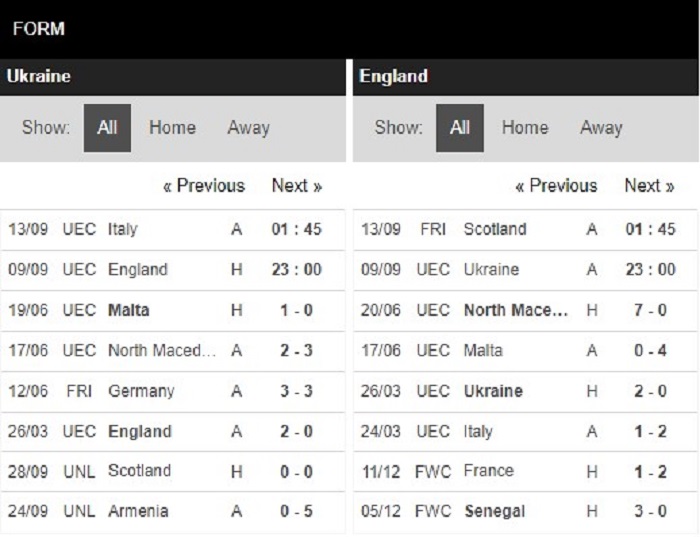
Task: Open England's Scotland friendly on 13/09
Action: coord(525,229)
